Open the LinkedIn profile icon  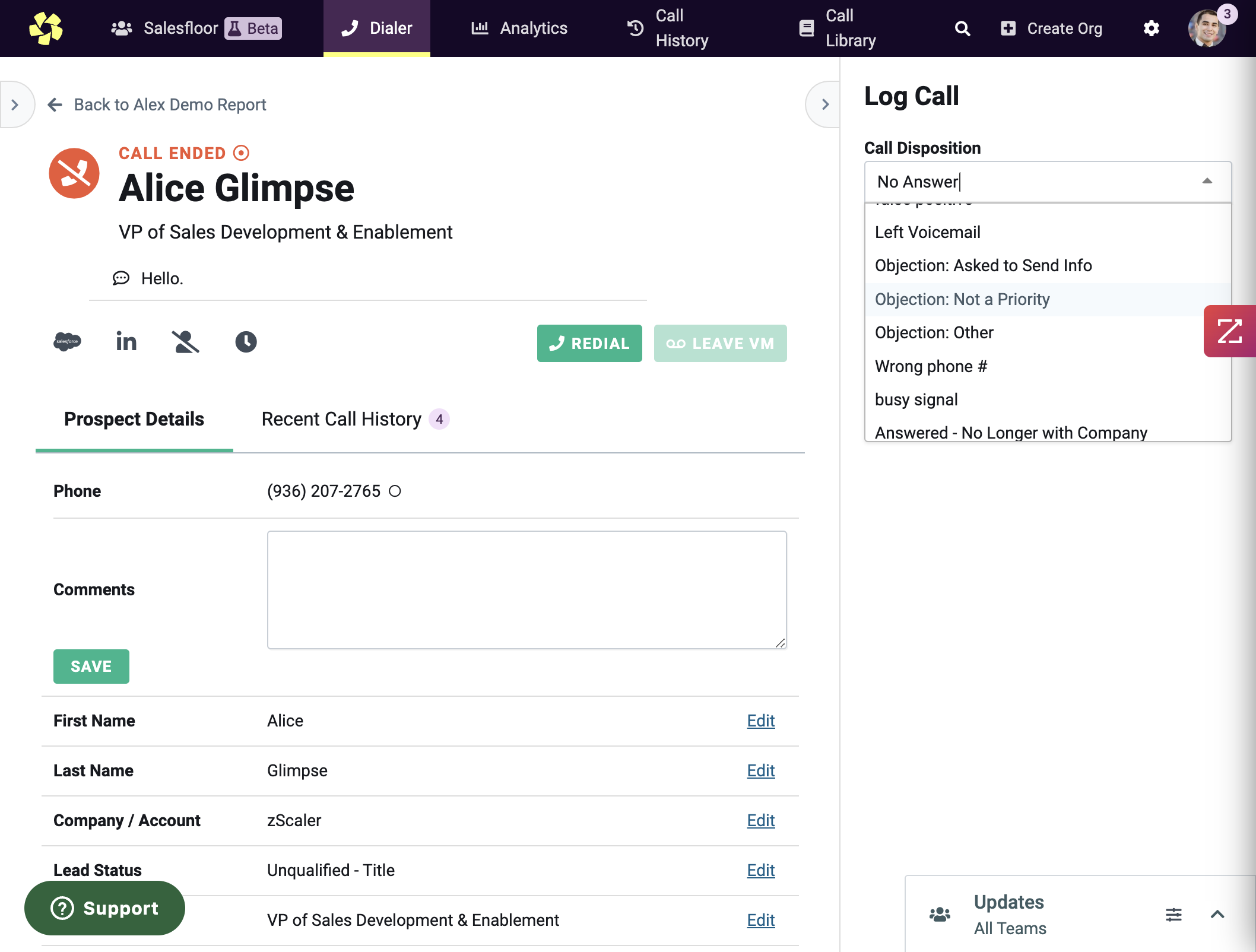coord(126,342)
